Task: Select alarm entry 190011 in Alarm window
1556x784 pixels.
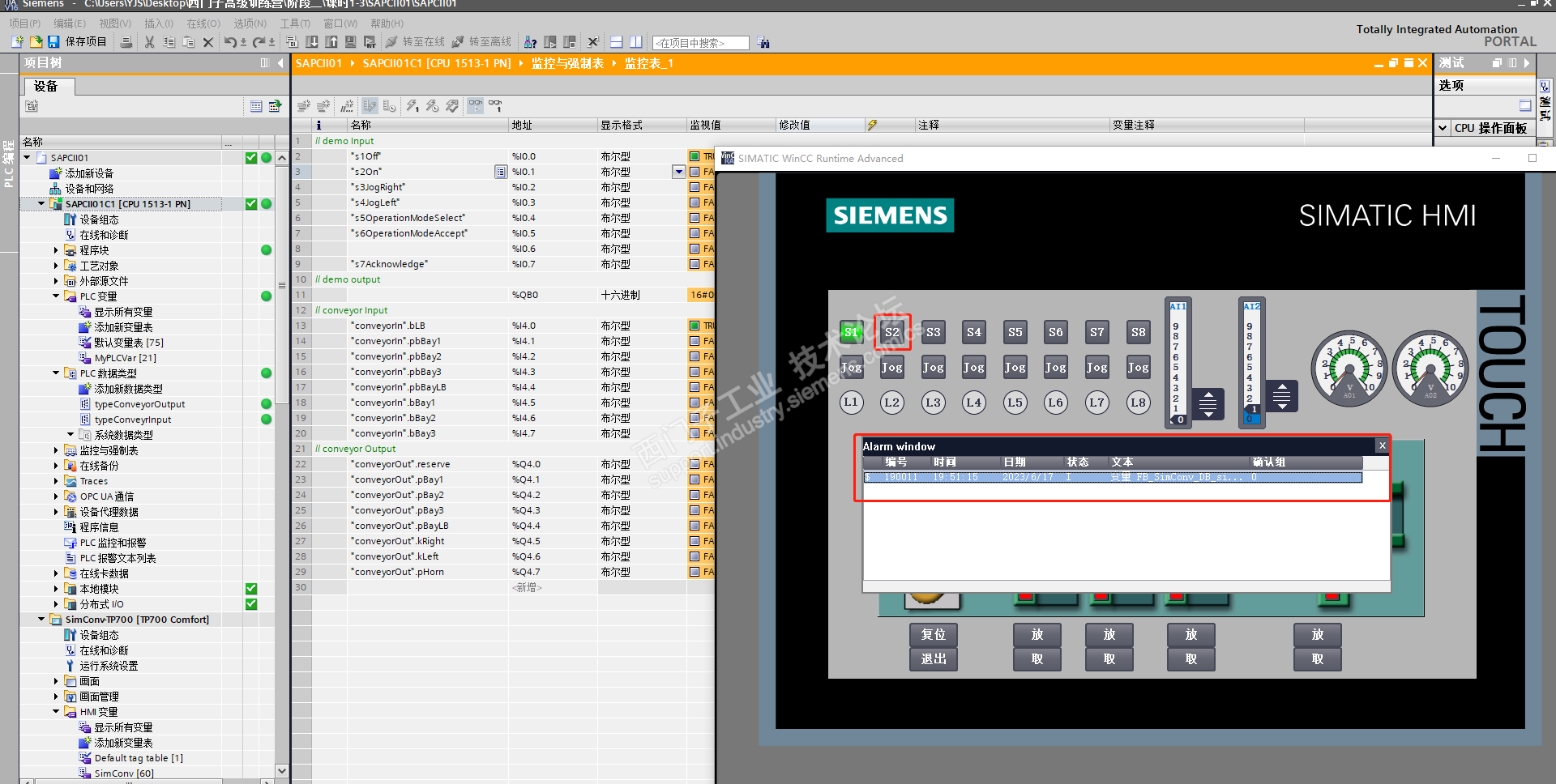Action: pyautogui.click(x=1113, y=478)
